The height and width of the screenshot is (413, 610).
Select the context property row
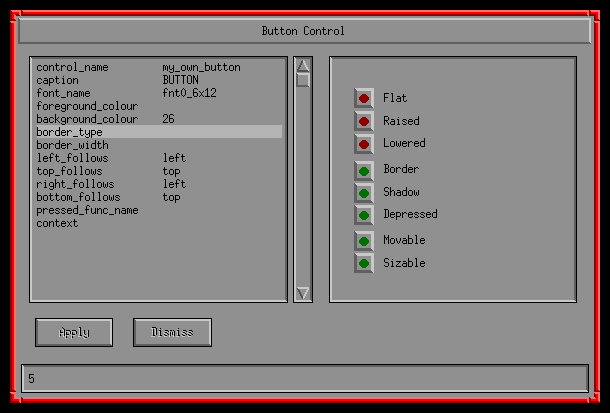pyautogui.click(x=159, y=223)
